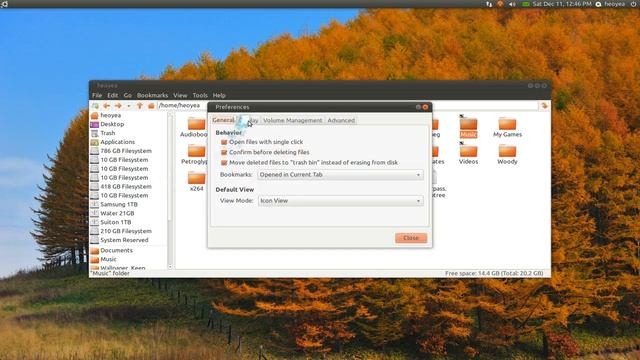The height and width of the screenshot is (360, 640).
Task: Switch to the Advanced tab
Action: coord(341,120)
